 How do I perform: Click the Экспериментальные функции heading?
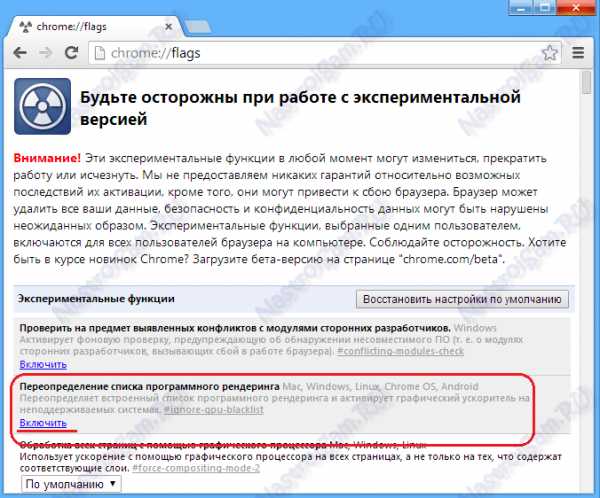(96, 299)
